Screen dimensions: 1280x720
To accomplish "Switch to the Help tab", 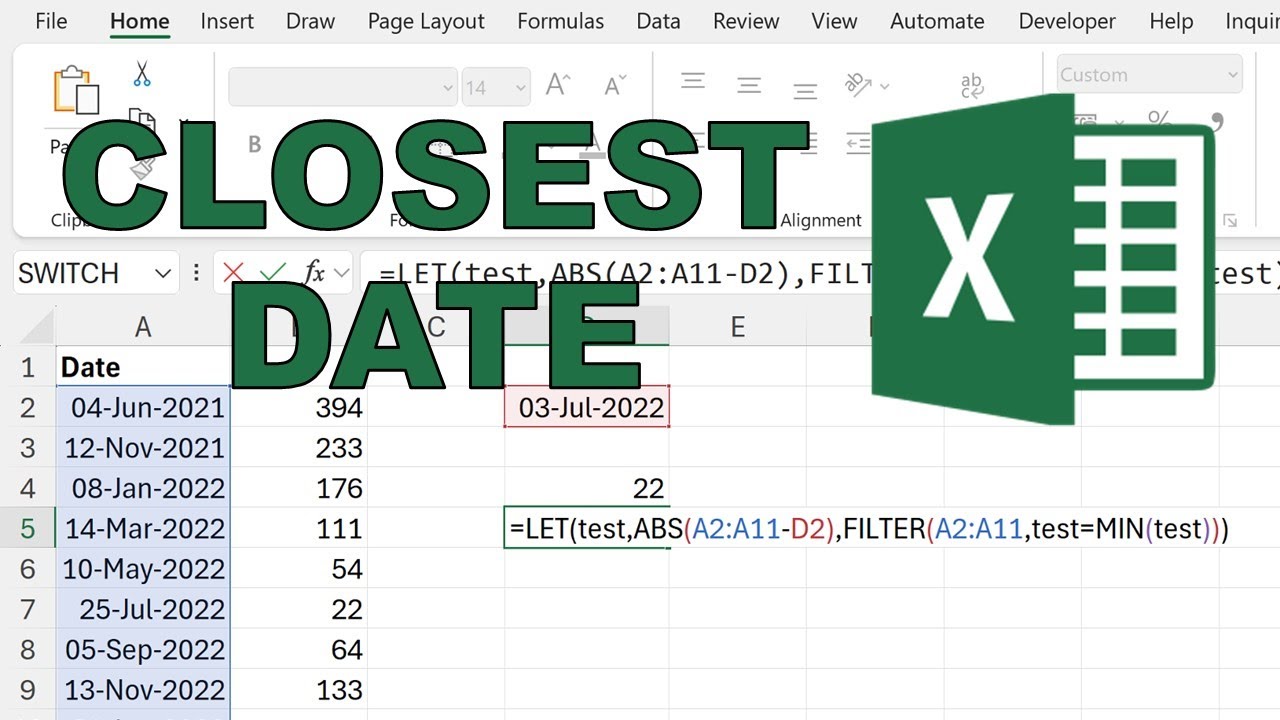I will [x=1171, y=21].
